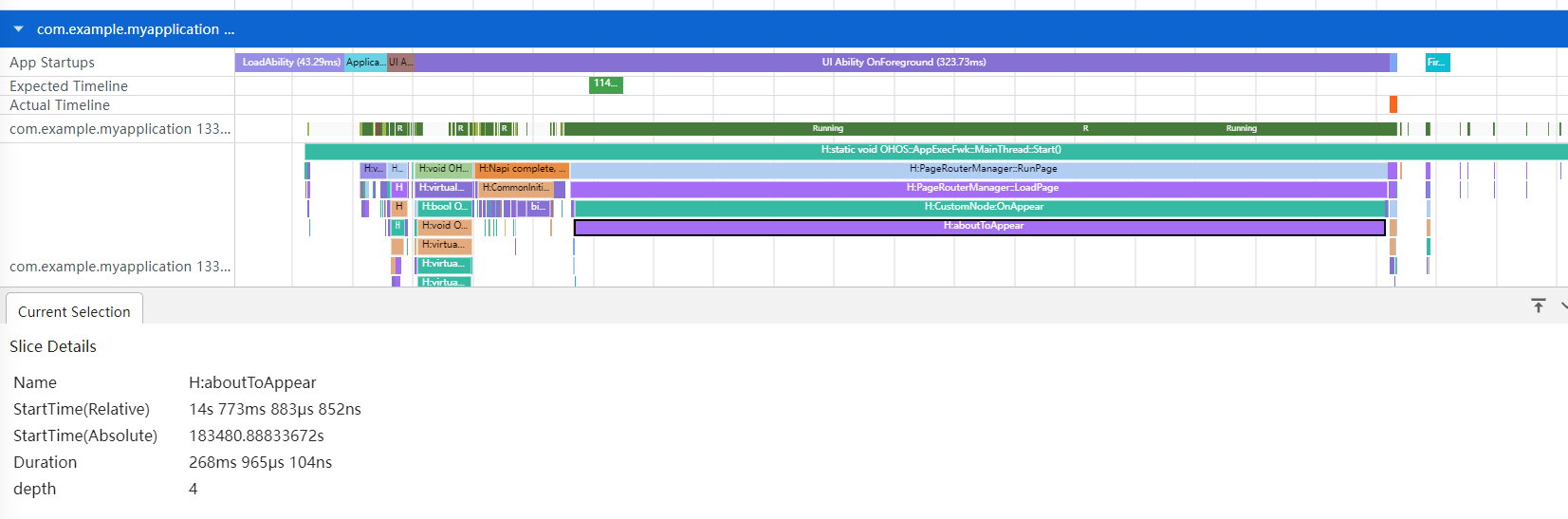1568x519 pixels.
Task: Select the LoadAbility (43.29ms) slice
Action: pyautogui.click(x=290, y=63)
